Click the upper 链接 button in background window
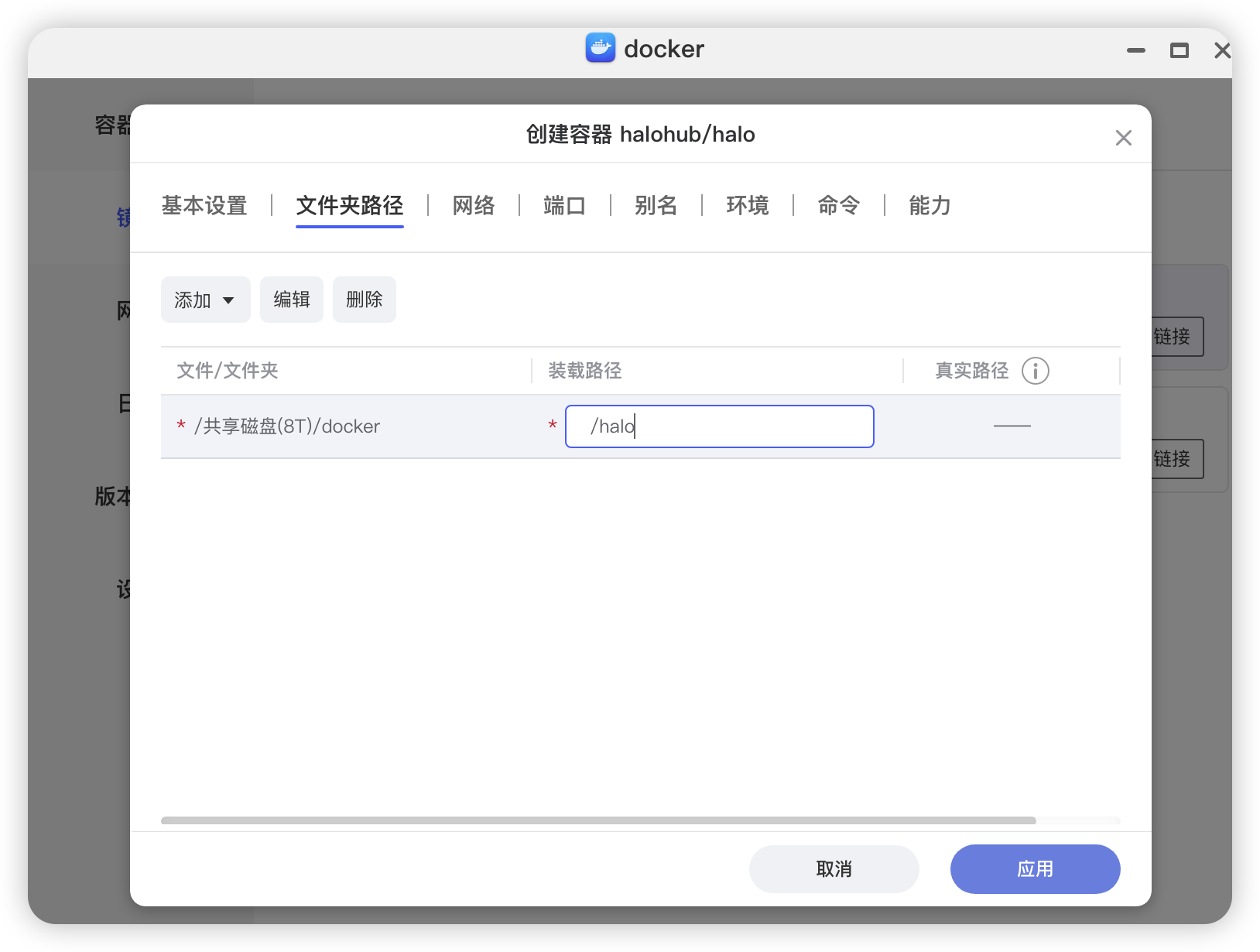Screen dimensions: 1260x952 (1177, 337)
